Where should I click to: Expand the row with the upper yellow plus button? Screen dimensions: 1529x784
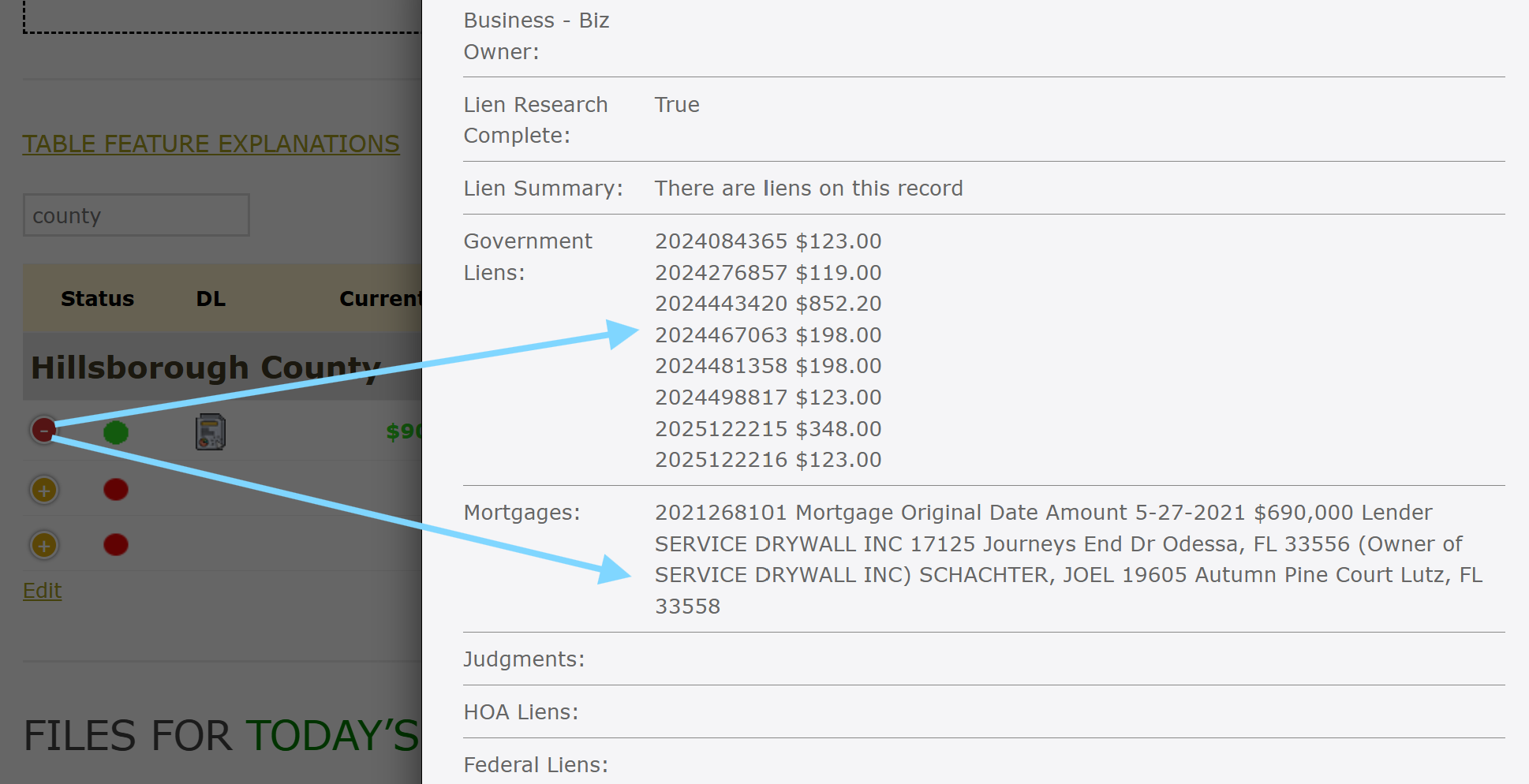44,490
